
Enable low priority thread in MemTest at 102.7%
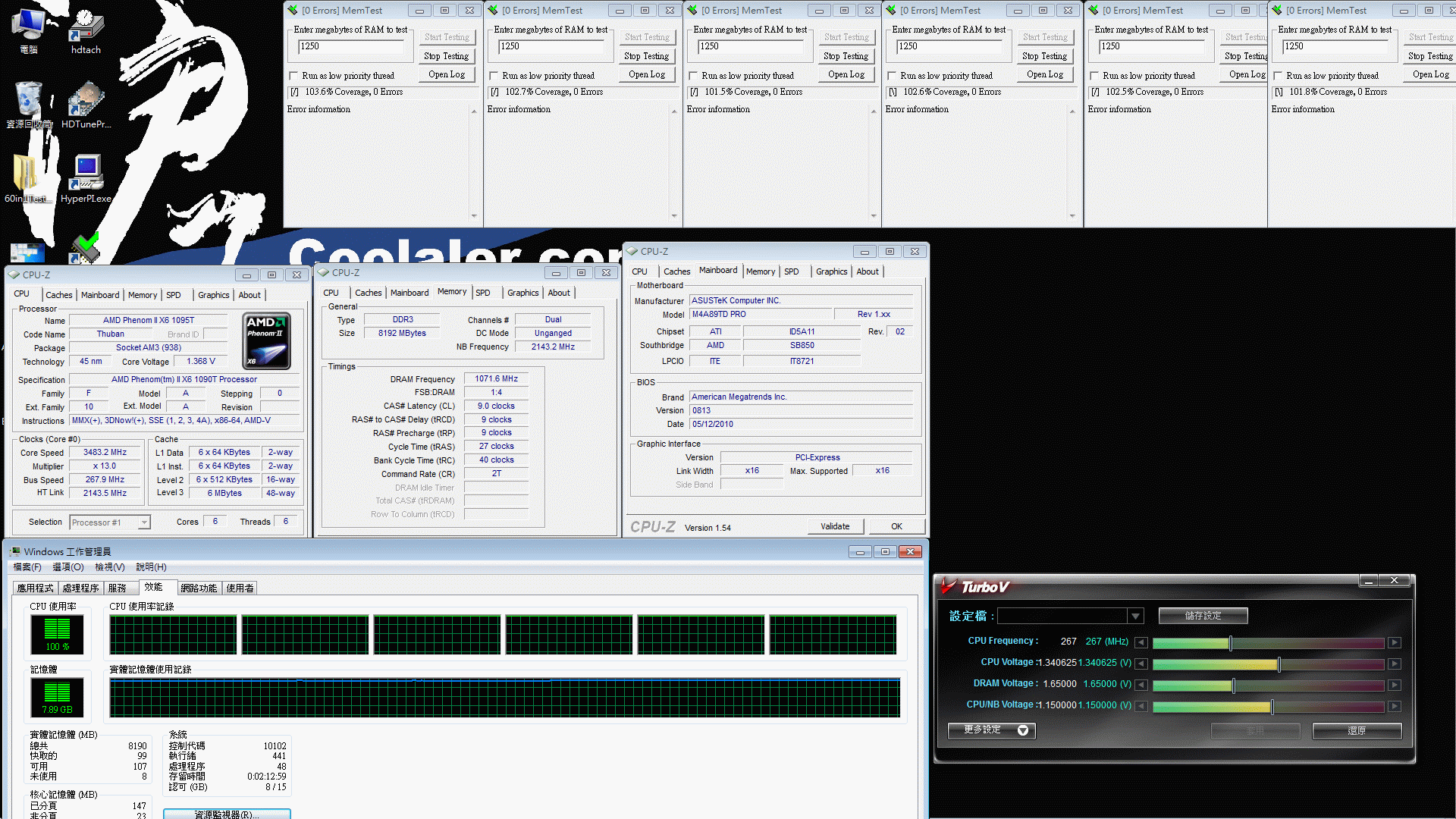coord(494,76)
